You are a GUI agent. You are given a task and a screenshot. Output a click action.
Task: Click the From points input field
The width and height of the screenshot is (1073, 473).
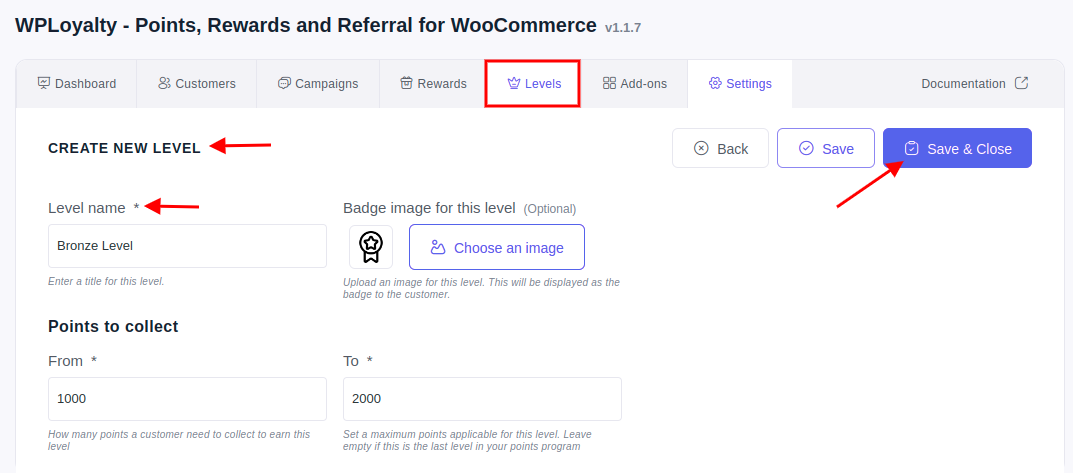click(188, 398)
